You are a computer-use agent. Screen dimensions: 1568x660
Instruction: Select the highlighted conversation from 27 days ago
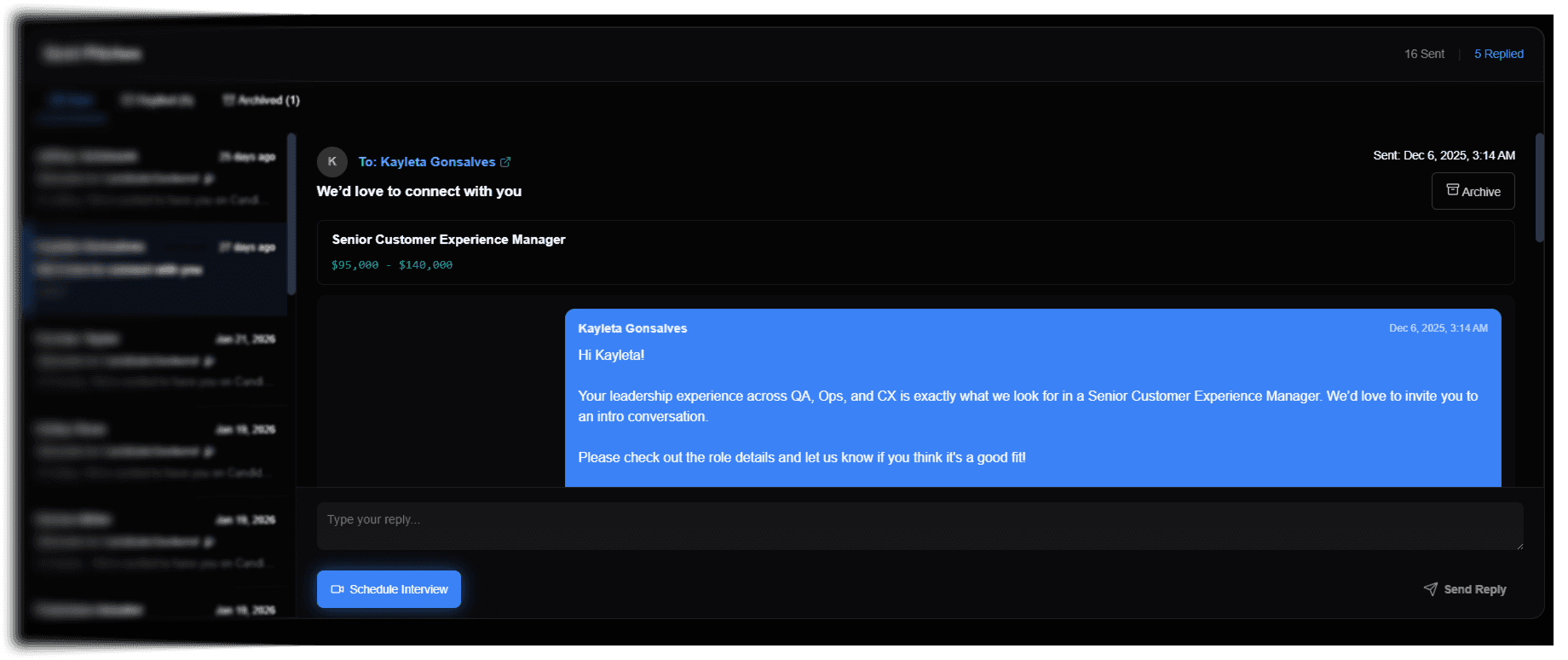tap(155, 269)
